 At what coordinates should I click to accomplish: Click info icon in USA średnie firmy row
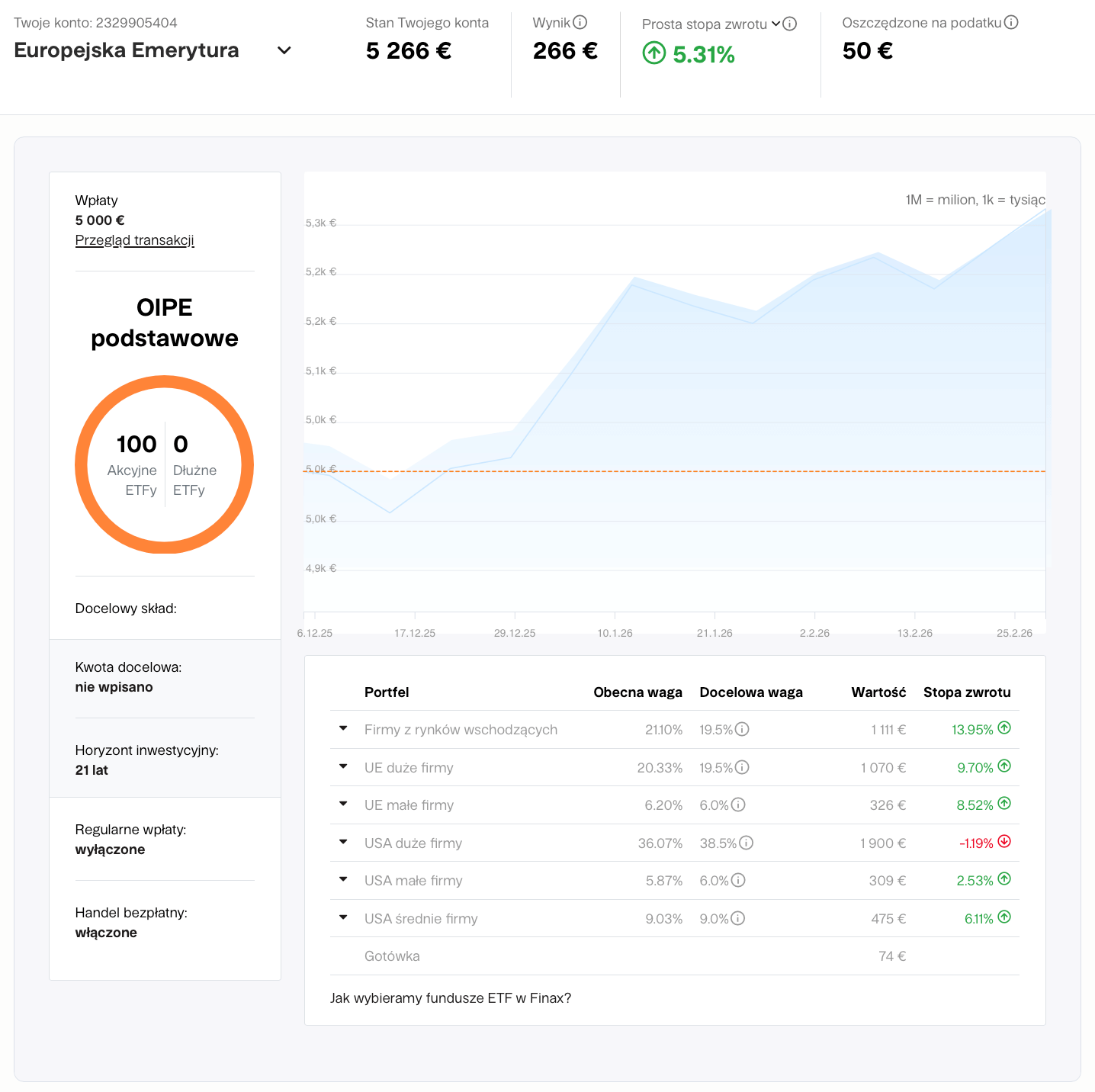pos(738,918)
